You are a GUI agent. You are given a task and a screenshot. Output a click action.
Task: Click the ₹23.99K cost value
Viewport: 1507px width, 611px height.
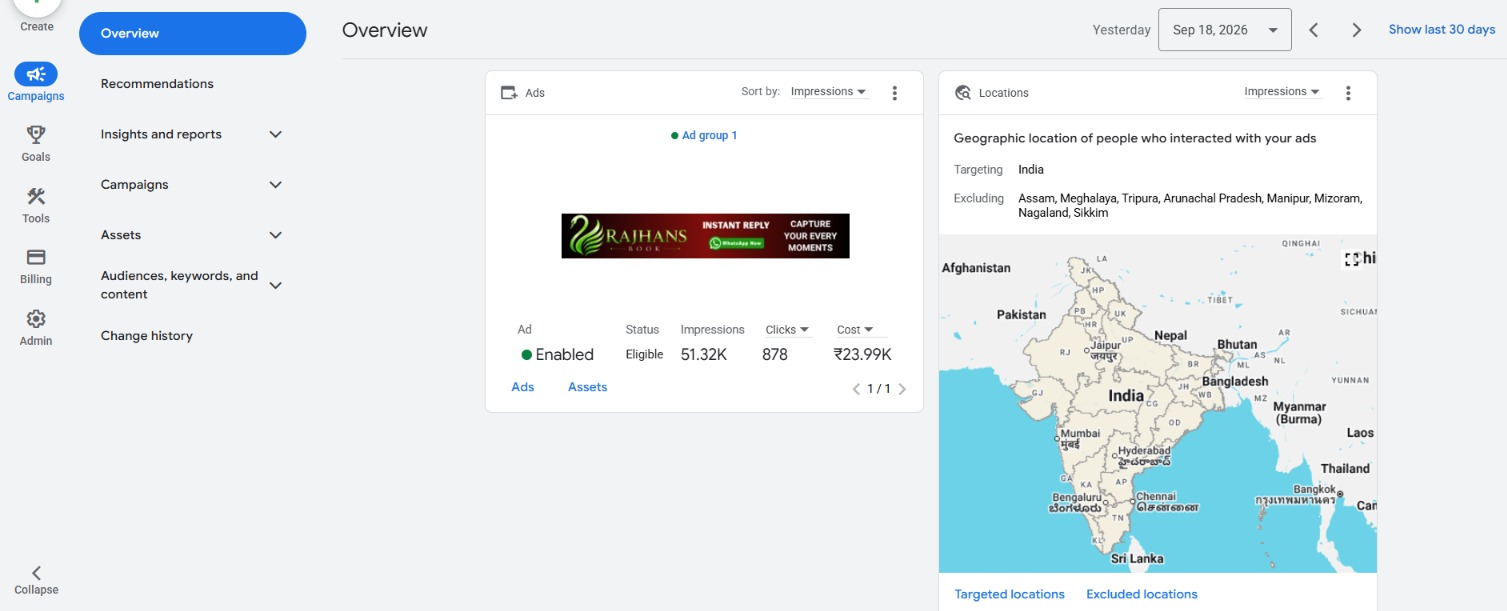[x=862, y=354]
